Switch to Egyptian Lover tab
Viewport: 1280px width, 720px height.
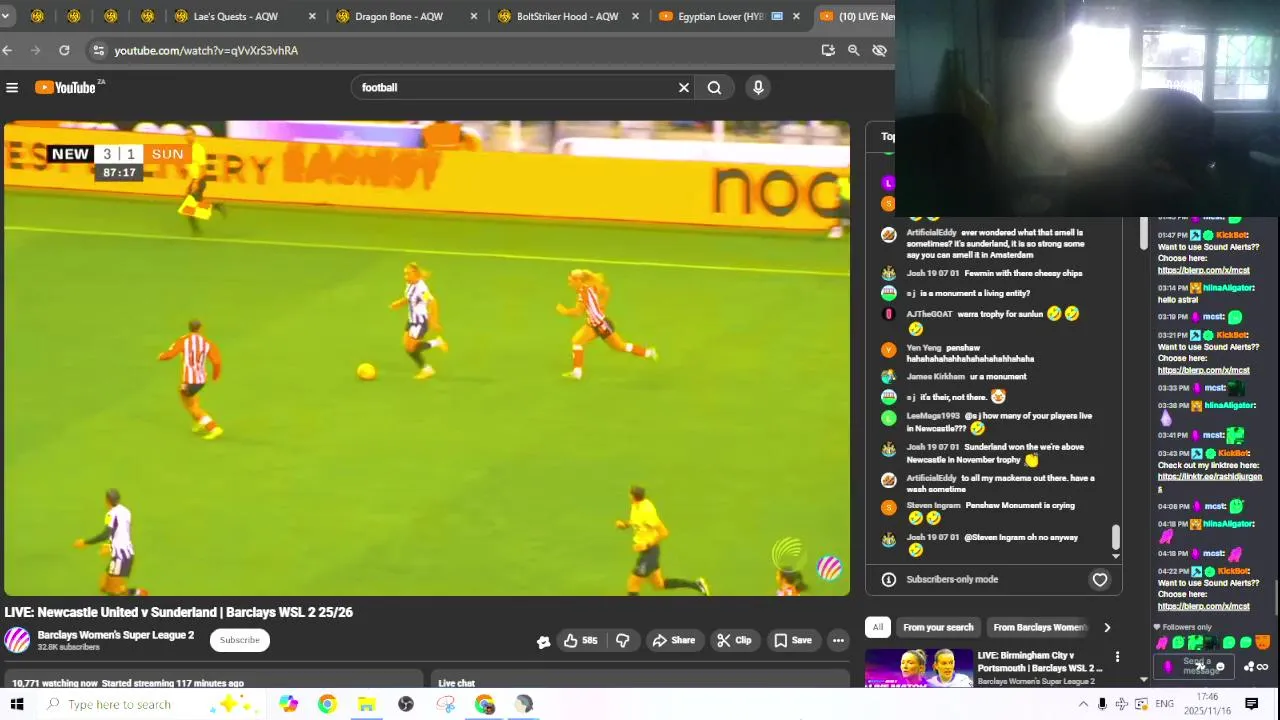point(720,16)
